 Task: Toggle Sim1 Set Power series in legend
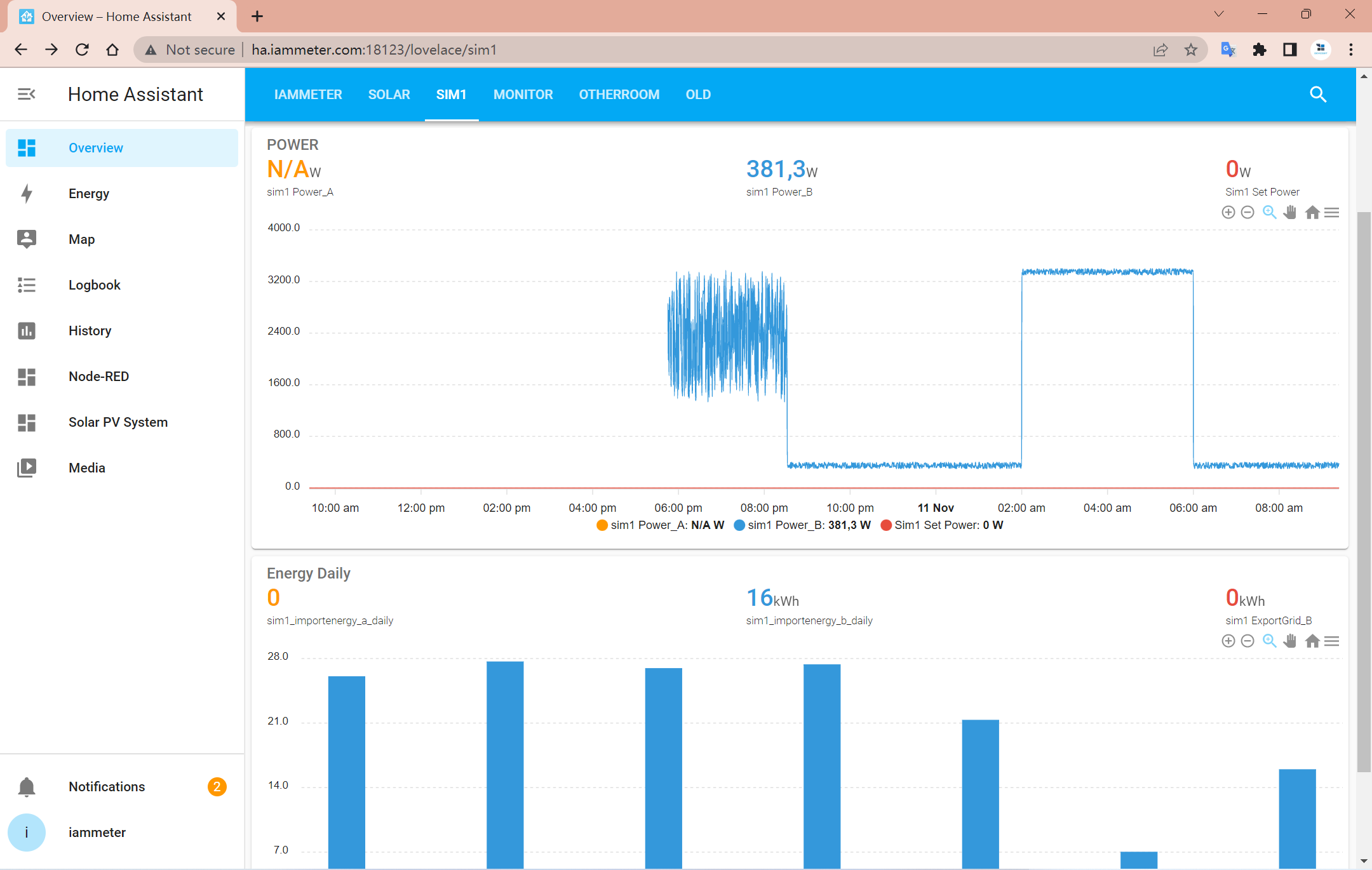point(942,525)
